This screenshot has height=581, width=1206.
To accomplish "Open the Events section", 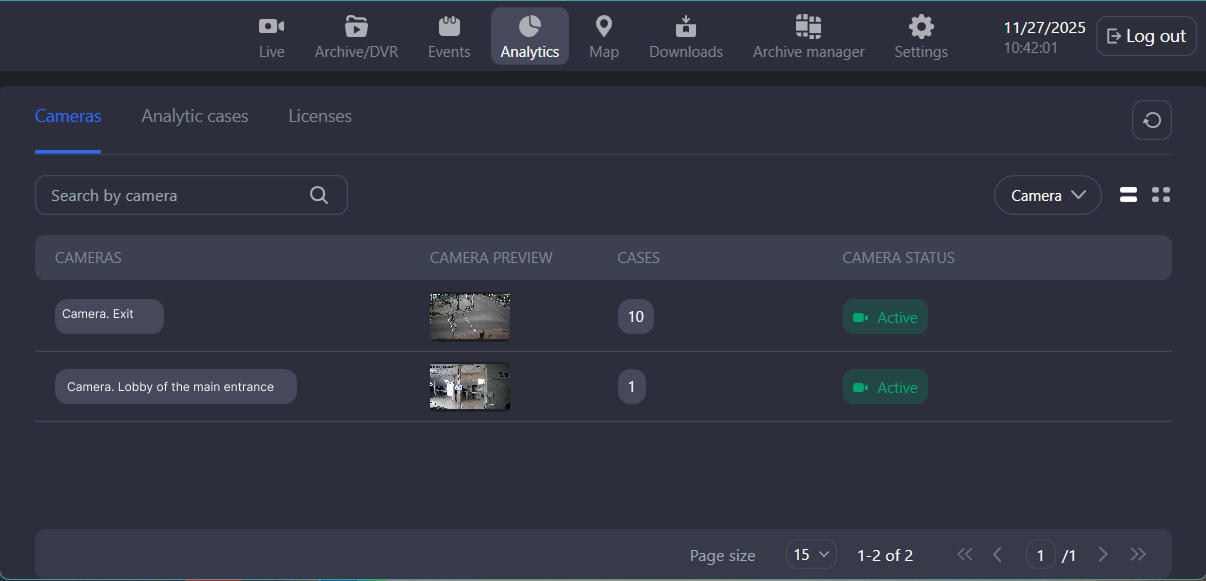I will 449,37.
